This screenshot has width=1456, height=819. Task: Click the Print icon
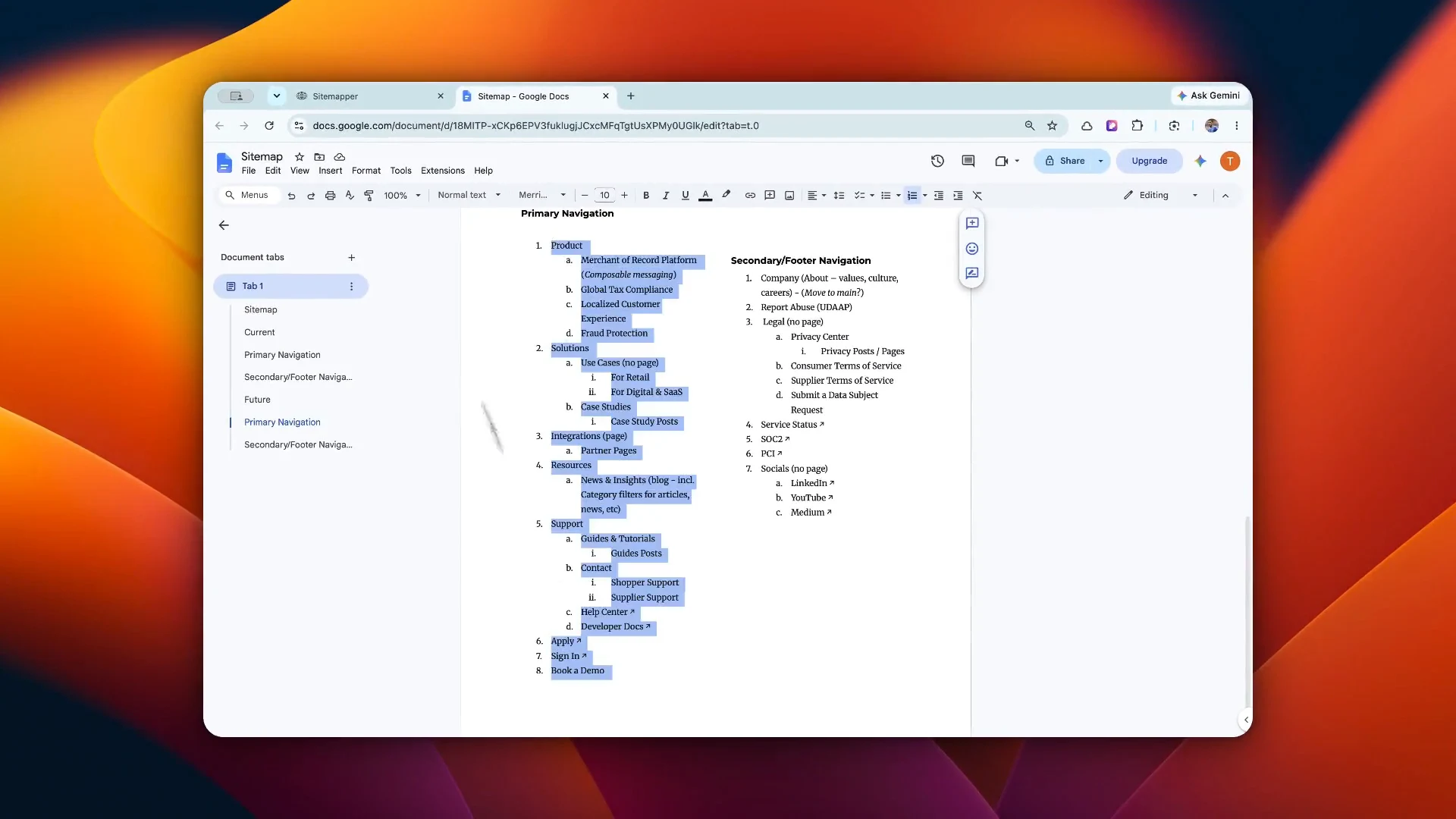pos(330,196)
